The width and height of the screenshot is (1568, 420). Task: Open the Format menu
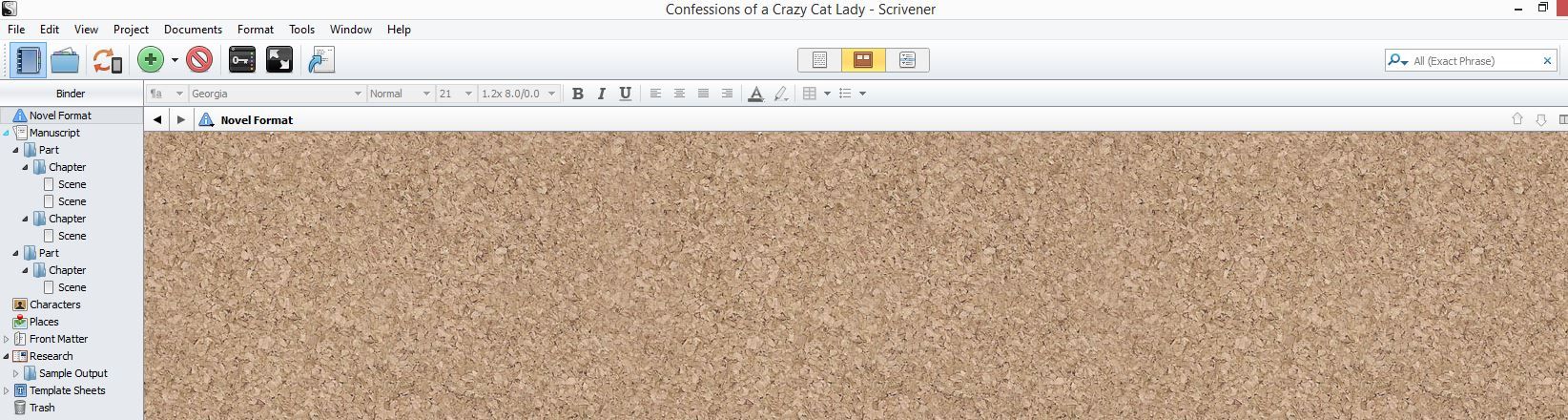256,30
